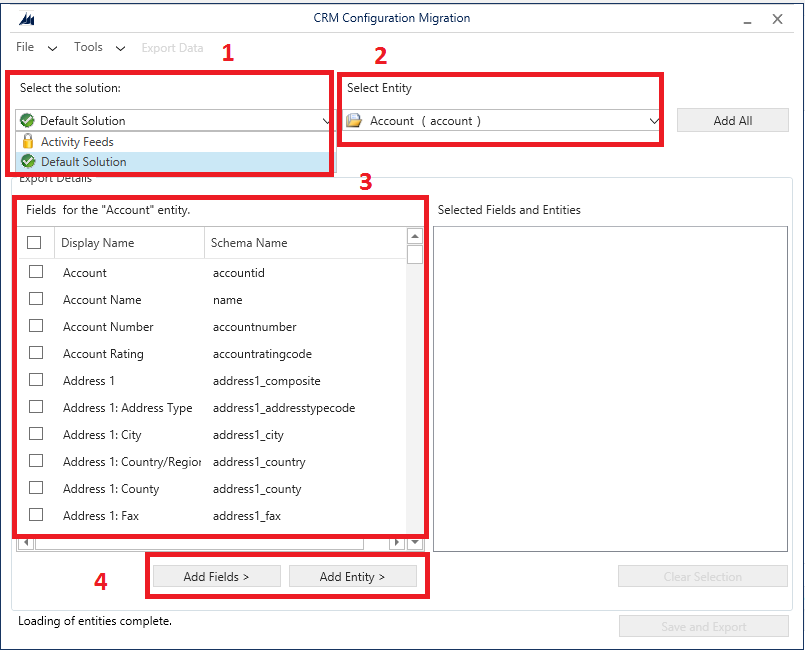Toggle the select-all fields header checkbox

pos(35,242)
